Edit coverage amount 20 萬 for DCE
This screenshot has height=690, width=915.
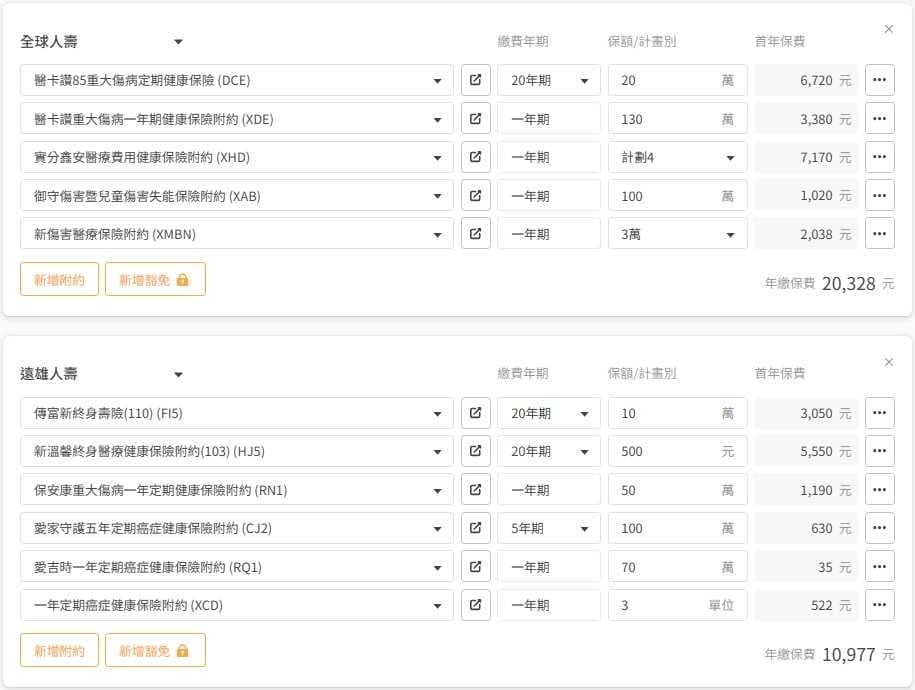[x=677, y=80]
